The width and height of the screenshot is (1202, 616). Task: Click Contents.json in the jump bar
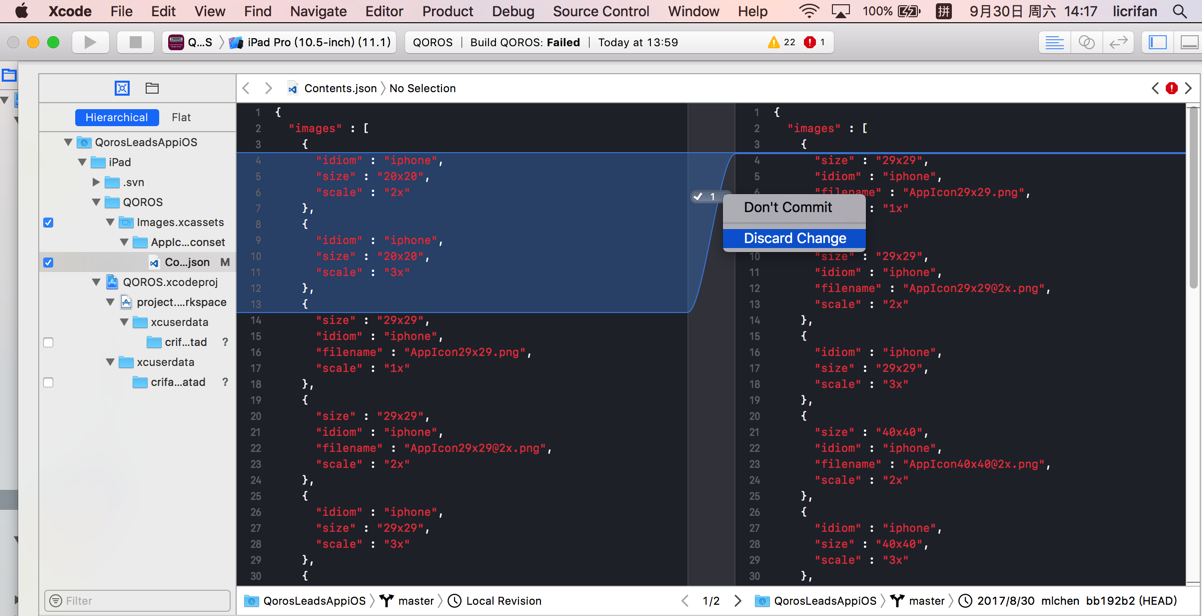[x=332, y=88]
